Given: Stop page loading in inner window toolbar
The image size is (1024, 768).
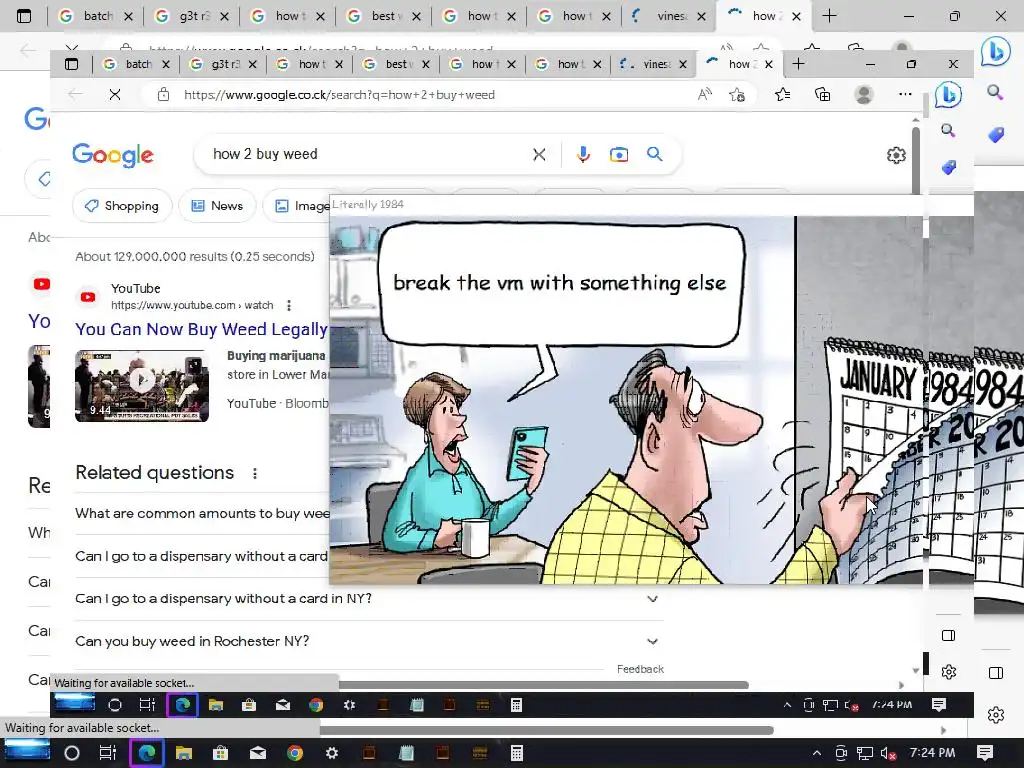Looking at the screenshot, I should 115,95.
